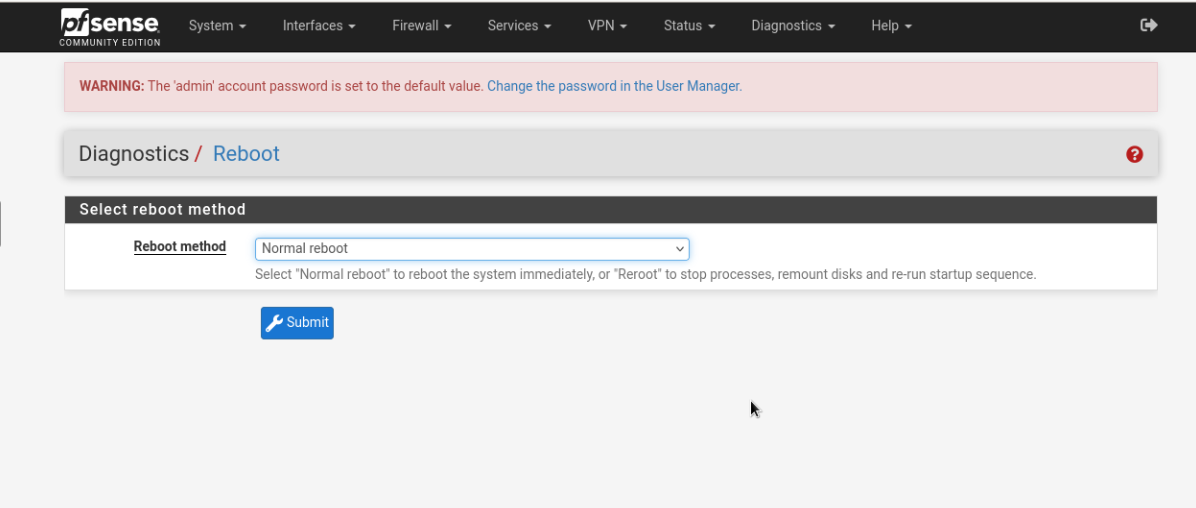
Task: Click the bold WARNING text in the alert banner
Action: point(112,86)
